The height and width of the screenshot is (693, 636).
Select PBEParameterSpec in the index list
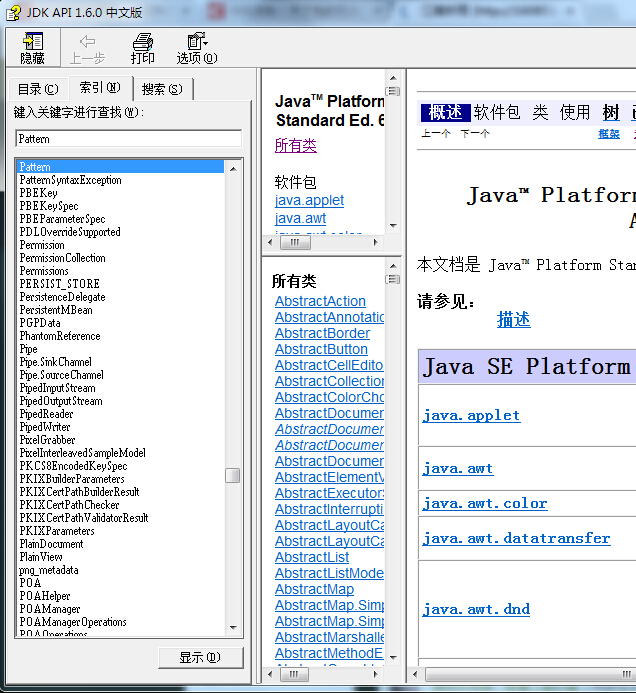[62, 219]
